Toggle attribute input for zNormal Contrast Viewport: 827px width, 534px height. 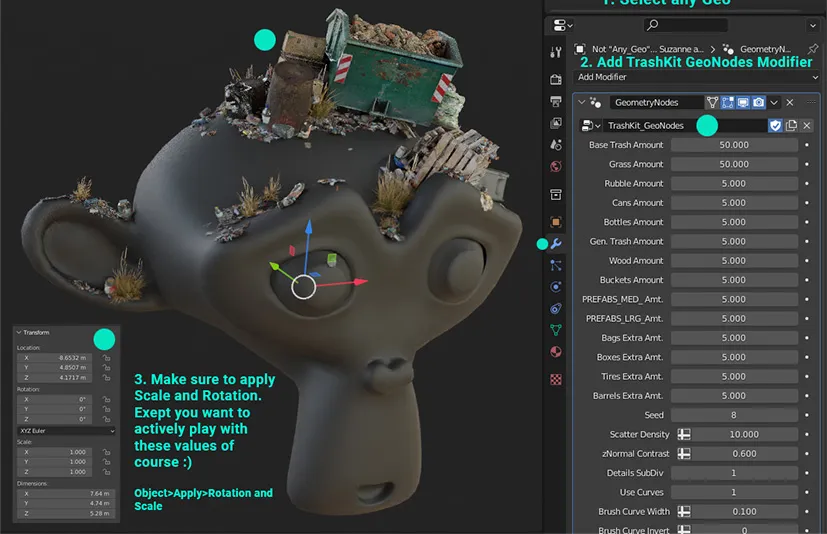pyautogui.click(x=684, y=454)
